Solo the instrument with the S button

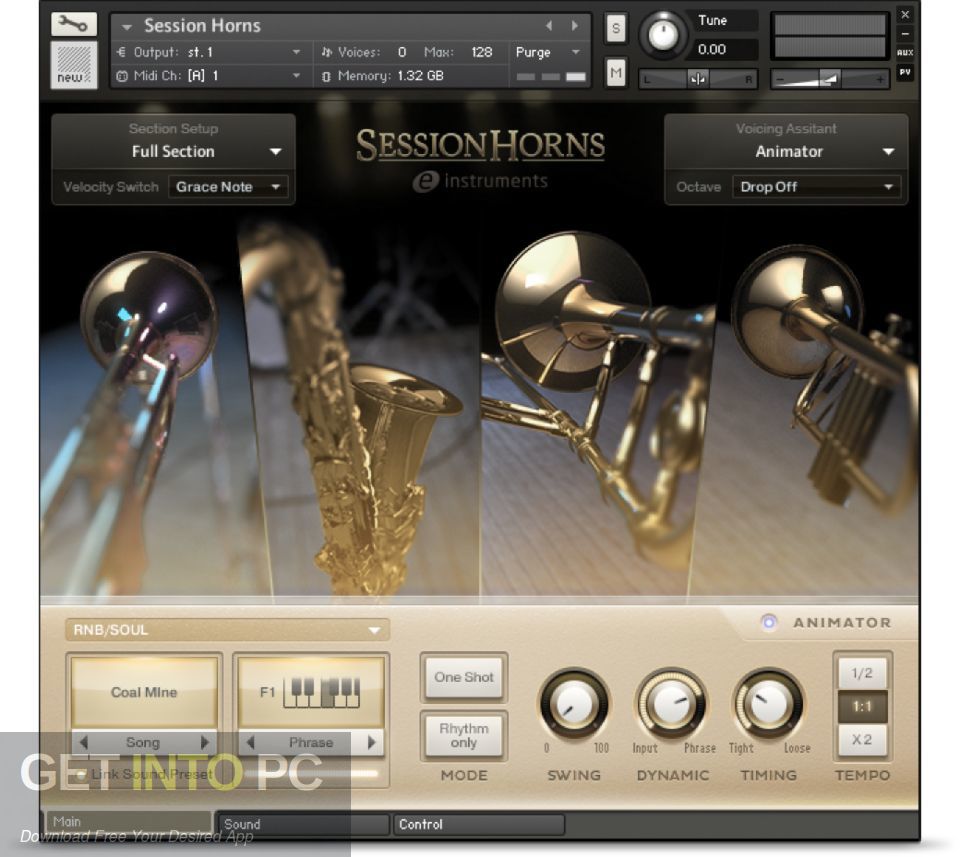tap(616, 28)
